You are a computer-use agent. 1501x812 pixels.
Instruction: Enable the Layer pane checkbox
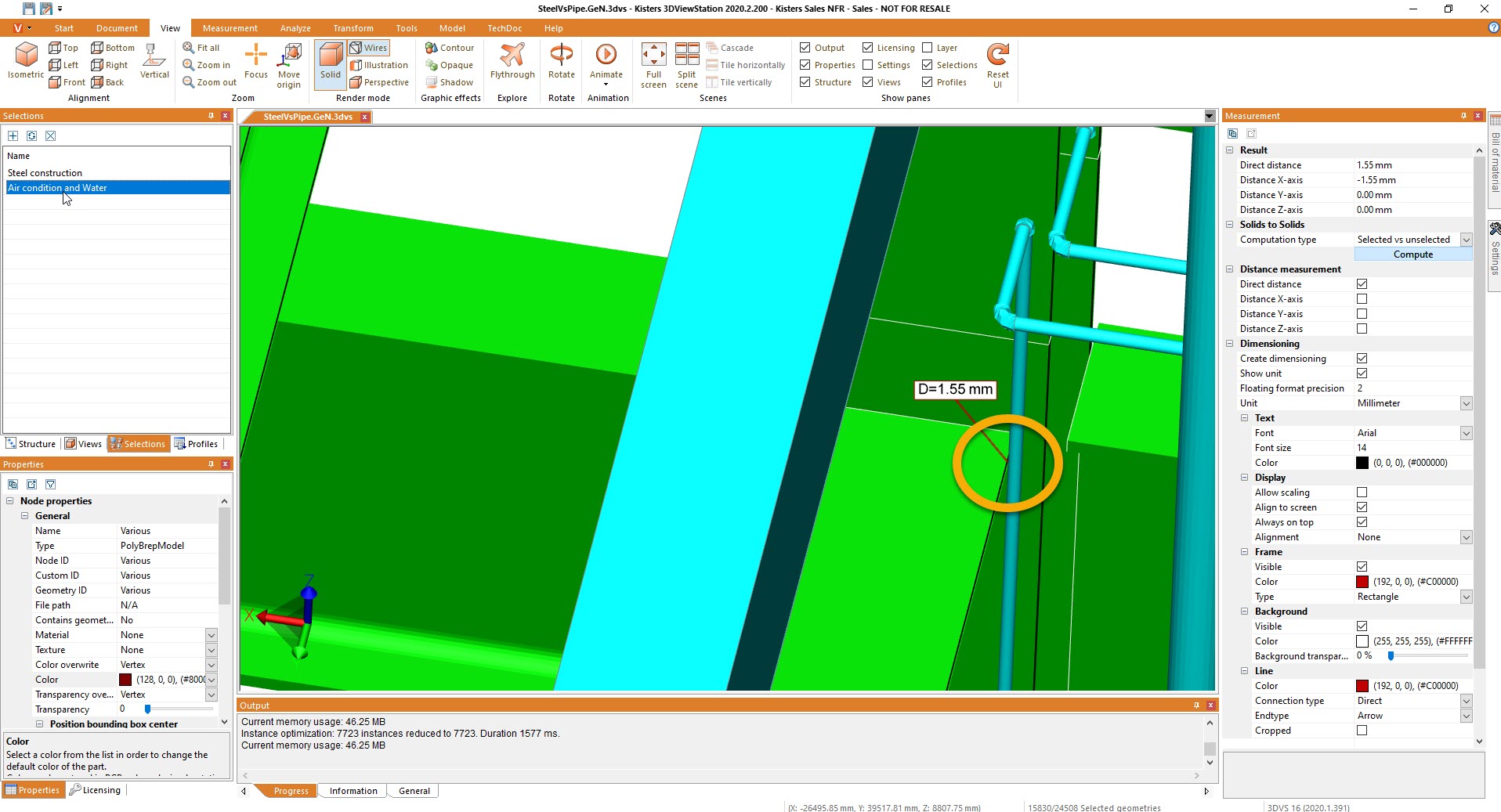click(928, 48)
